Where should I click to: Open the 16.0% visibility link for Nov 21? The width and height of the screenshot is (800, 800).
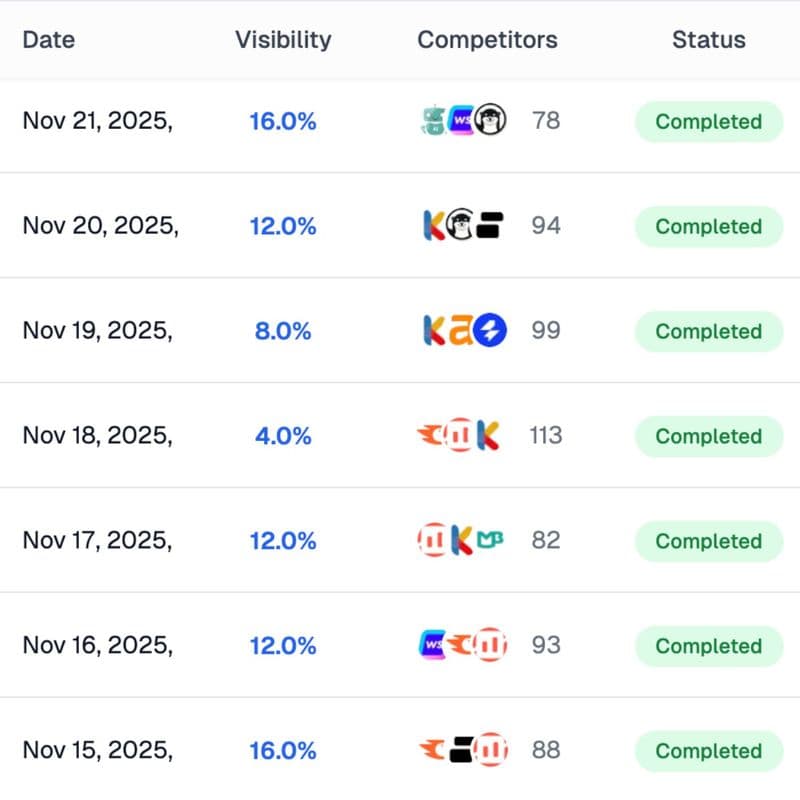[x=283, y=122]
